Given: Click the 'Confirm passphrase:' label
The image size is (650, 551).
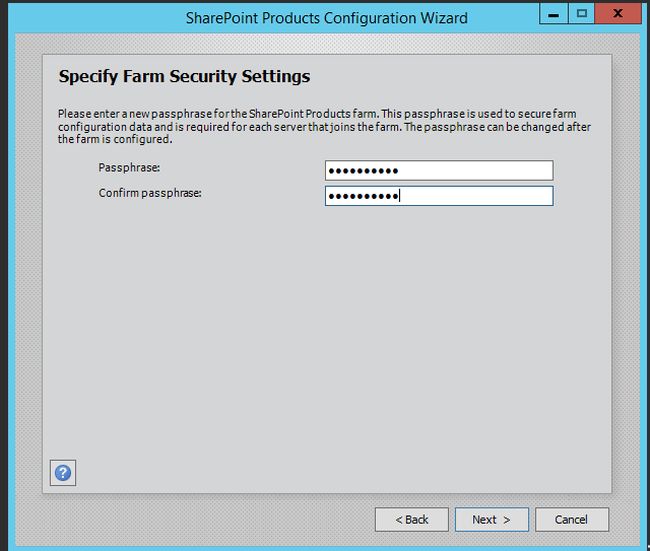Looking at the screenshot, I should [x=150, y=193].
